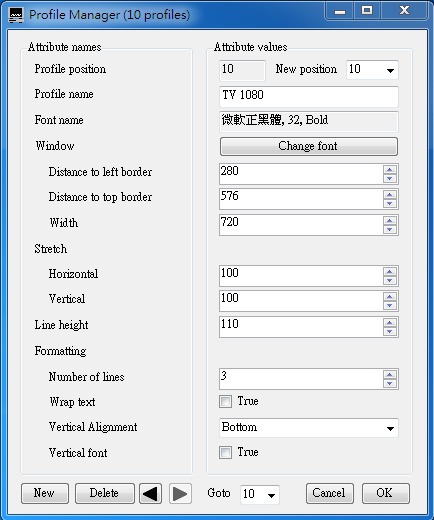Screen dimensions: 434x520
Task: Enable the Vertical font checkbox
Action: [225, 453]
